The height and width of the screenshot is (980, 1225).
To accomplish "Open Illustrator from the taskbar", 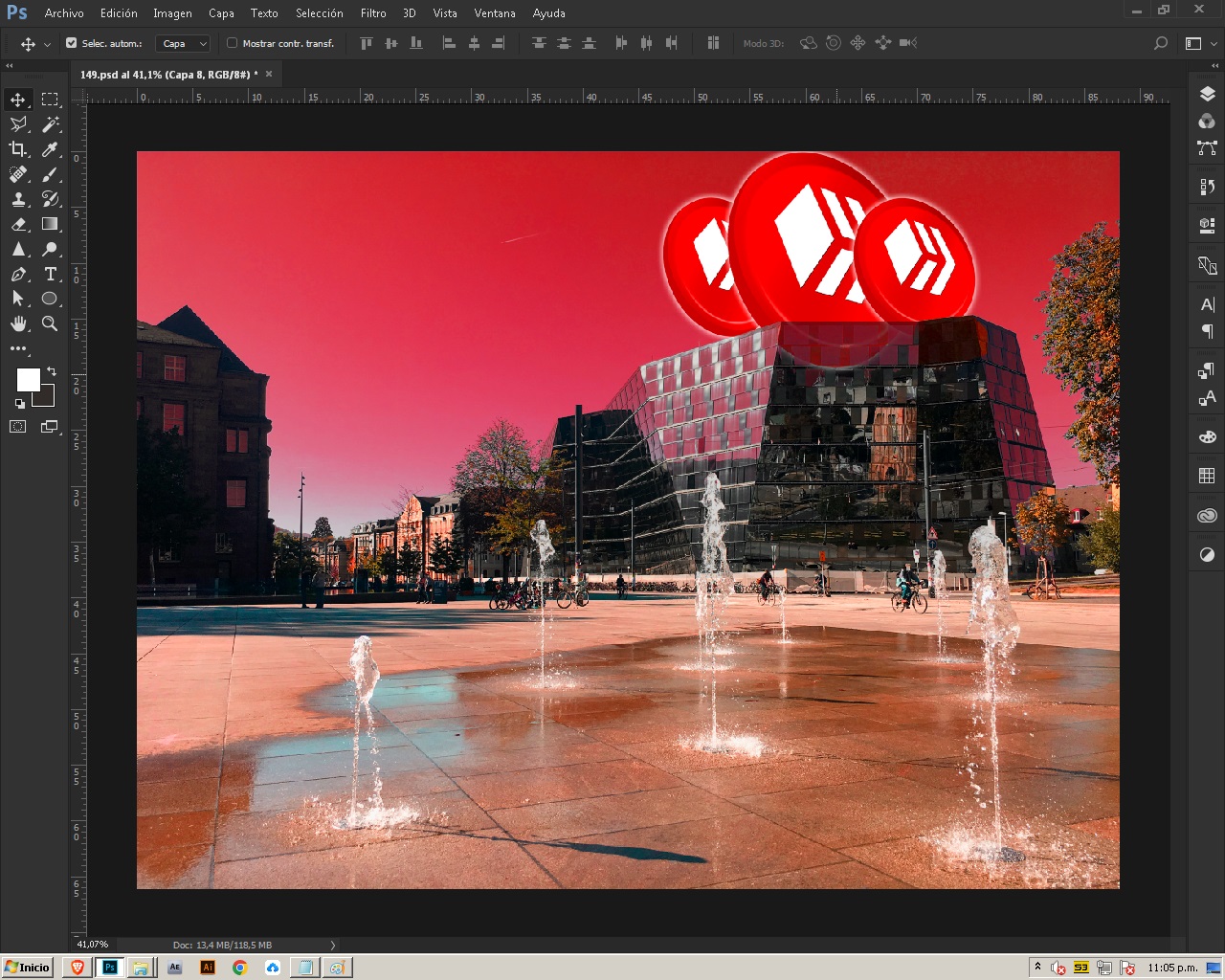I will tap(207, 968).
